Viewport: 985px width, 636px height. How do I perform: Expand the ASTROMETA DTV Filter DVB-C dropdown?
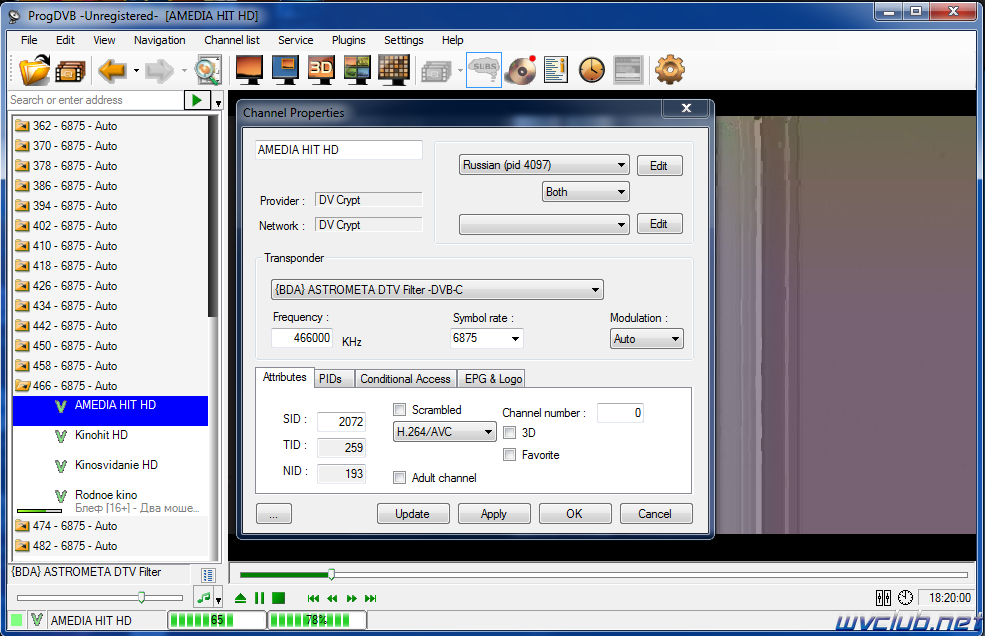coord(437,290)
